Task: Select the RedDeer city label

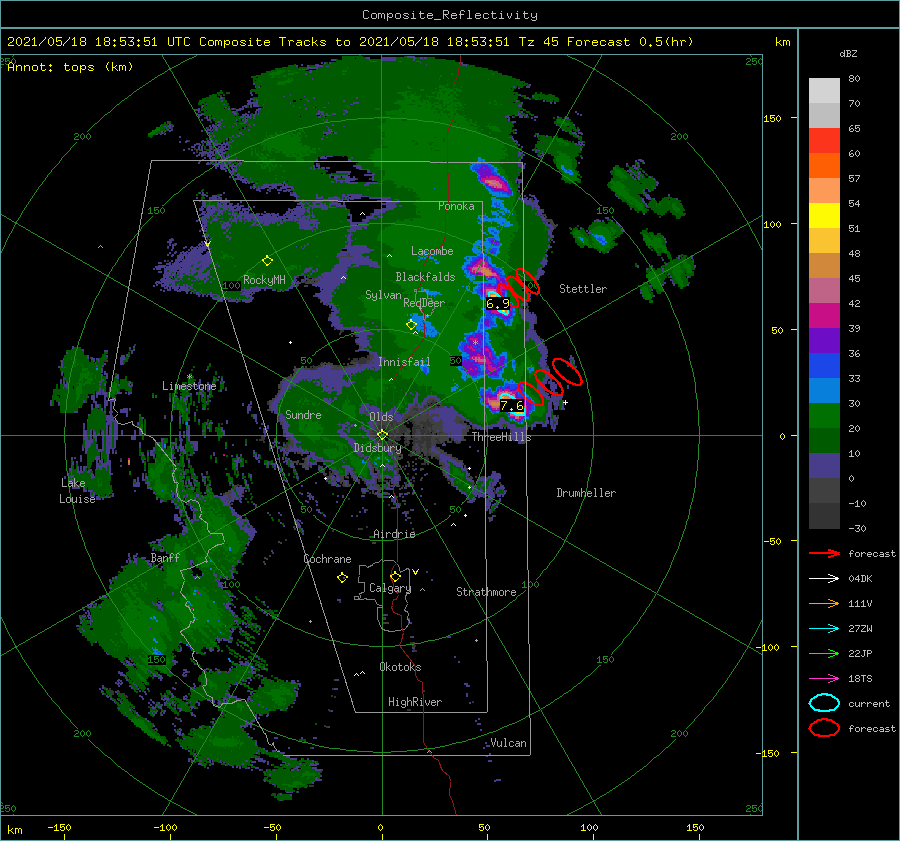Action: click(x=424, y=303)
